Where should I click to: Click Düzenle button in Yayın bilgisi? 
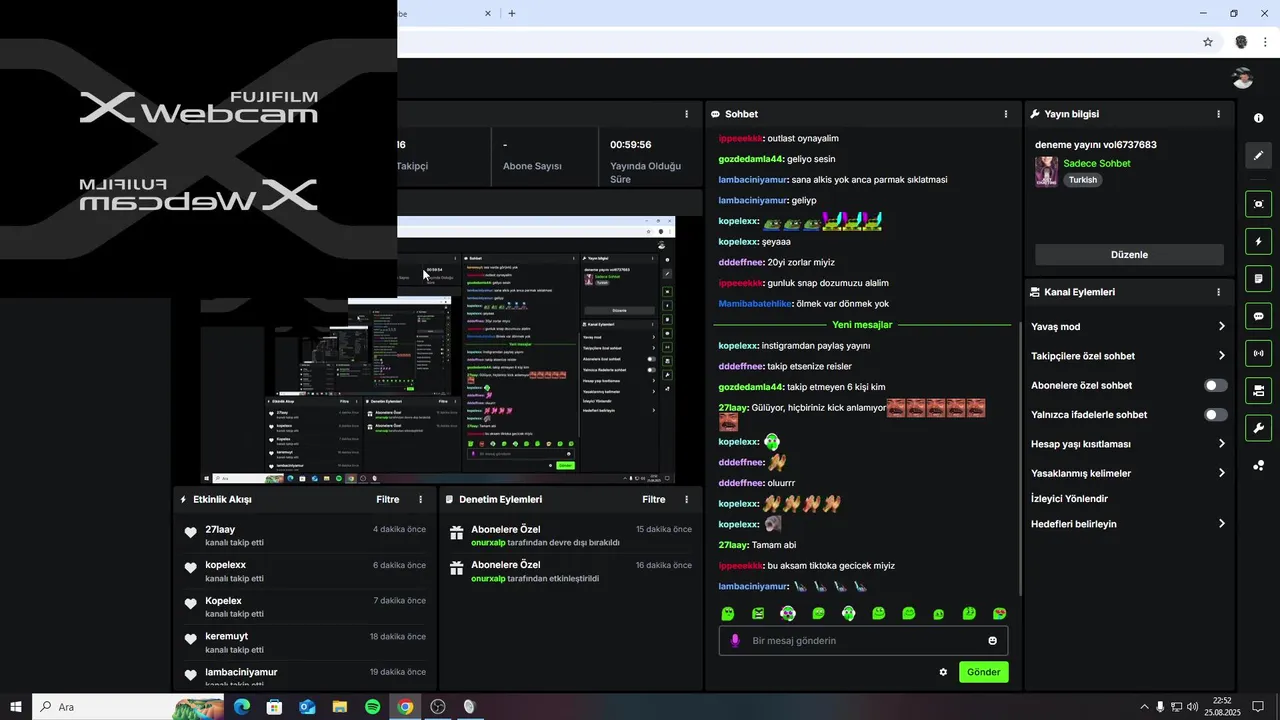point(1129,254)
